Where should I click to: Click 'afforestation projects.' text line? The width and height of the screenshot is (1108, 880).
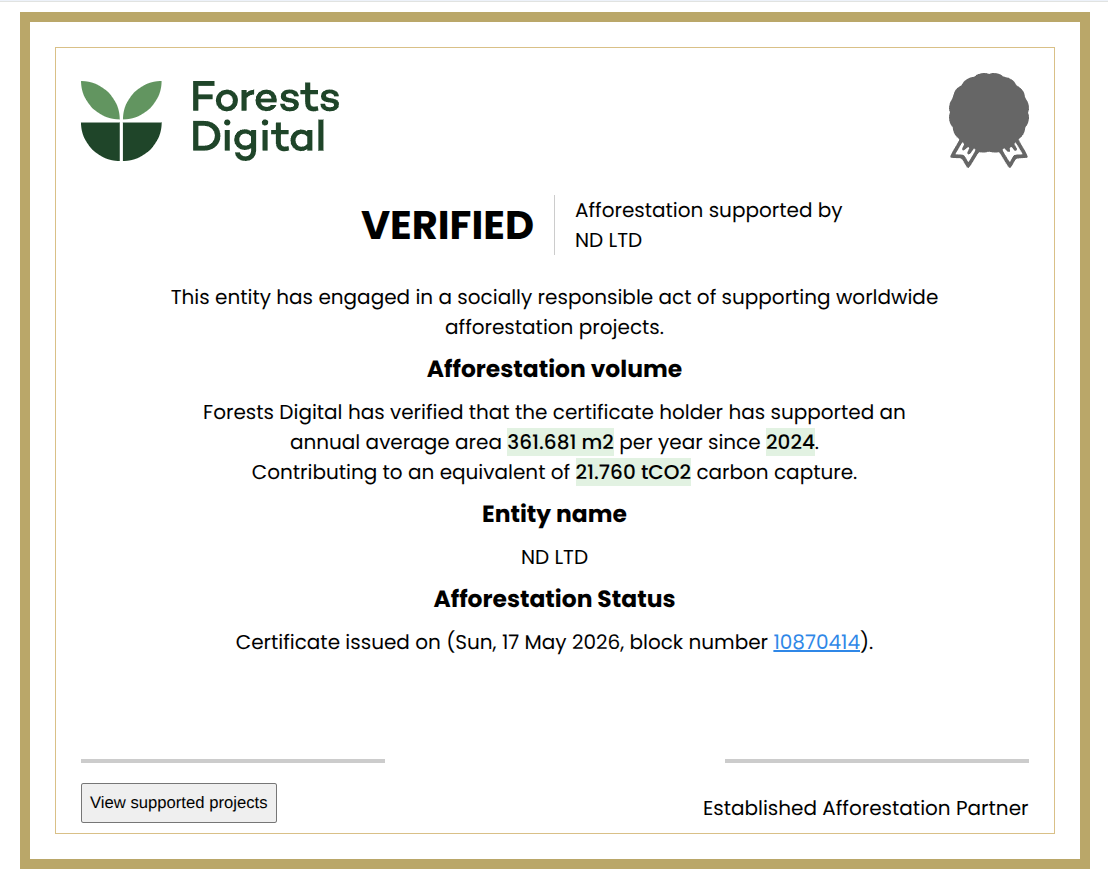[x=554, y=327]
